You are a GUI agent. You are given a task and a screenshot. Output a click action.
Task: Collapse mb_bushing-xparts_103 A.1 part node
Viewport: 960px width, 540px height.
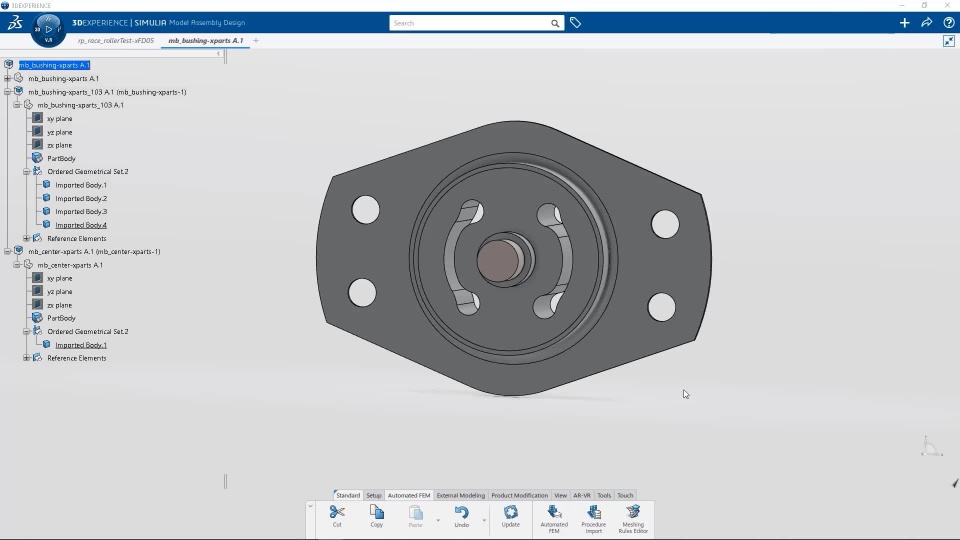pyautogui.click(x=17, y=105)
